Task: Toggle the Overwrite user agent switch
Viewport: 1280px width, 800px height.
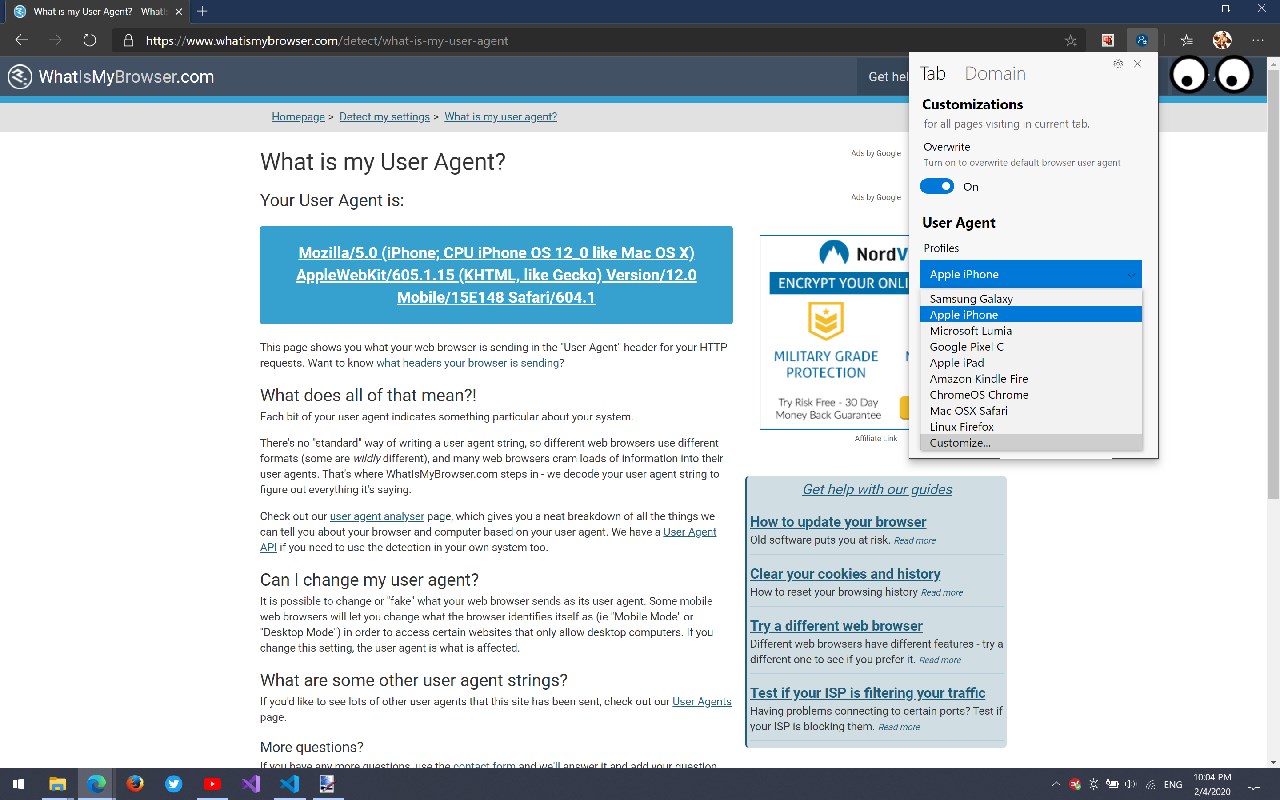Action: [x=937, y=186]
